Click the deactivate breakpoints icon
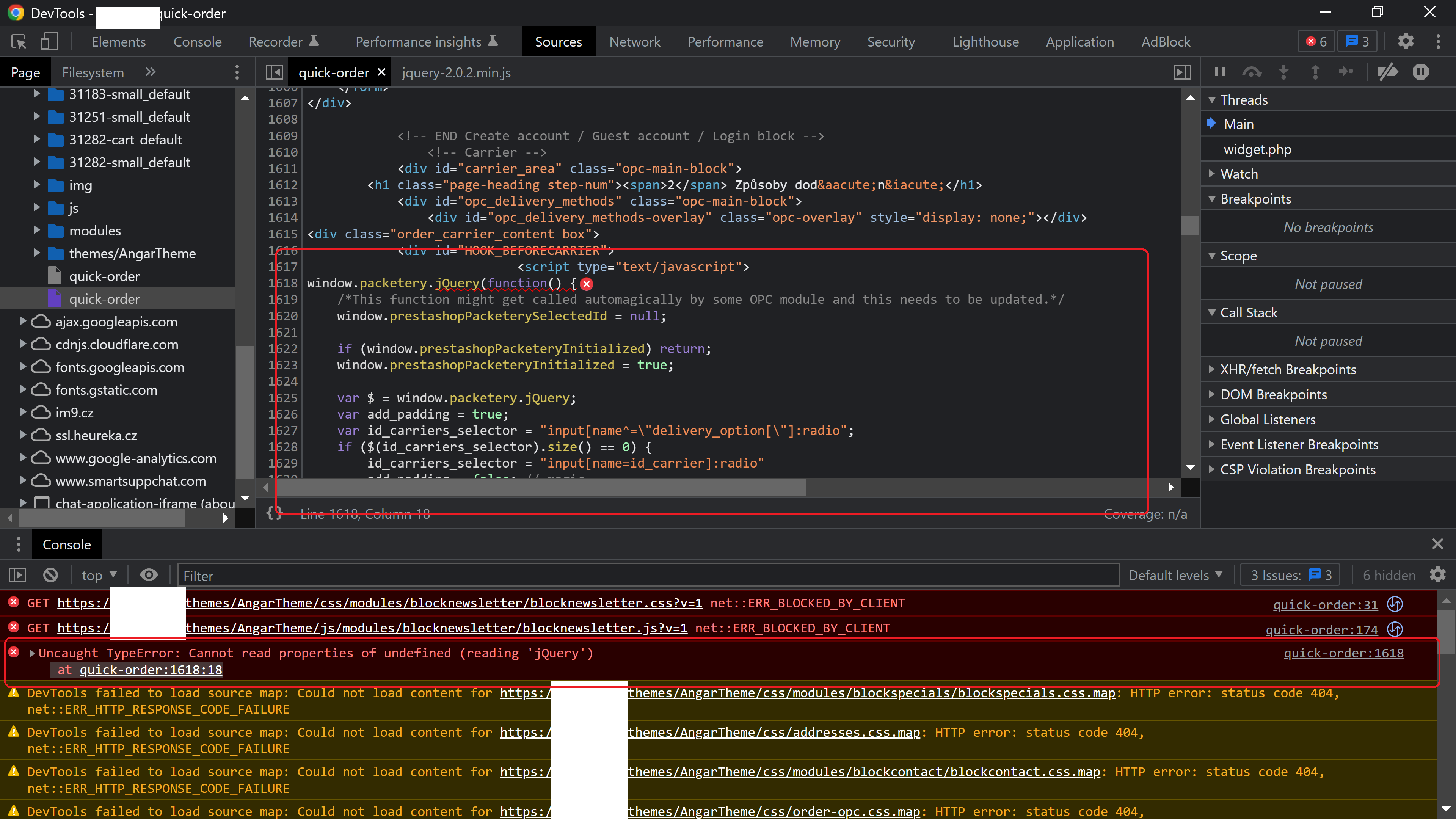The width and height of the screenshot is (1456, 819). 1388,72
